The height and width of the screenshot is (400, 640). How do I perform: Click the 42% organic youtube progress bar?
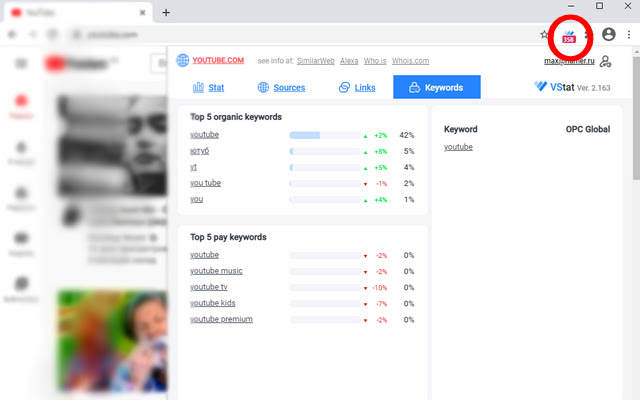[325, 135]
